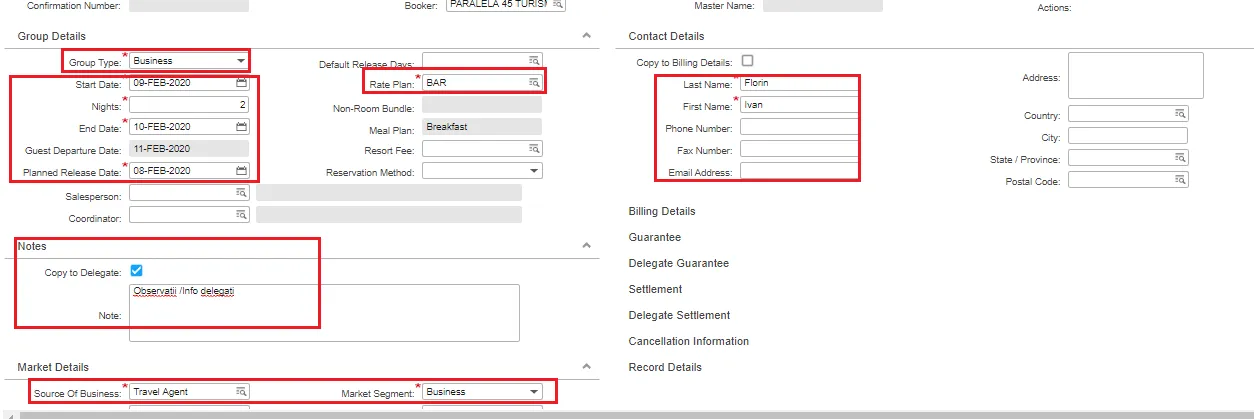Screen dimensions: 1254x419
Task: Click the Fax Number field
Action: (800, 149)
